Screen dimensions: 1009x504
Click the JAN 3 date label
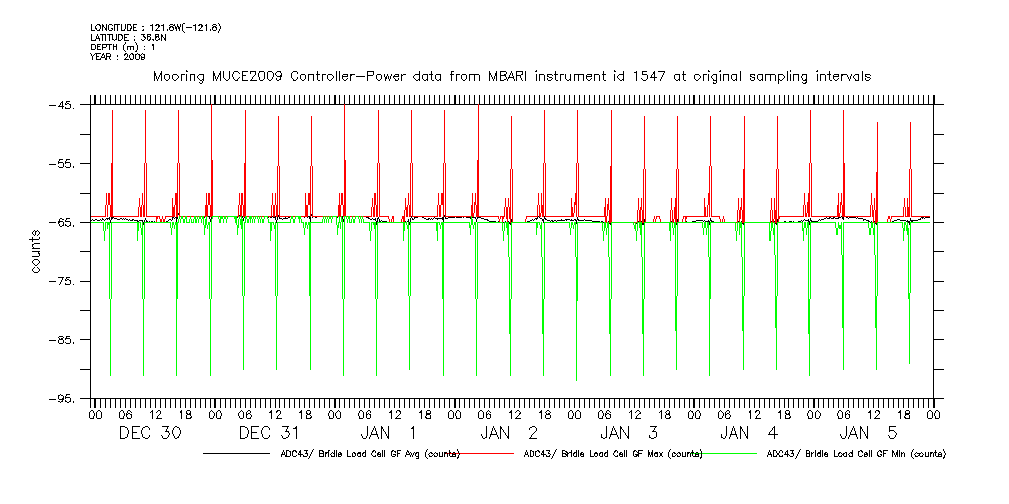(629, 433)
